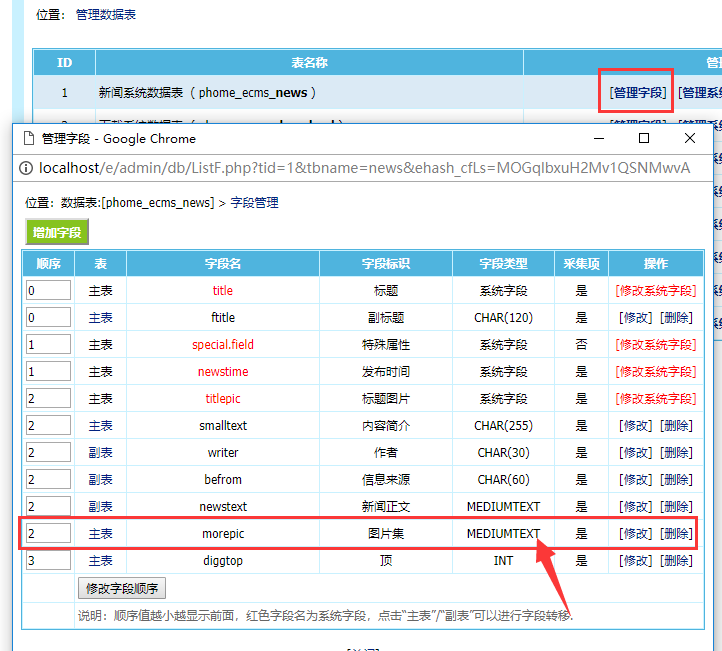722x651 pixels.
Task: Click 字段管理 breadcrumb link
Action: click(x=254, y=203)
